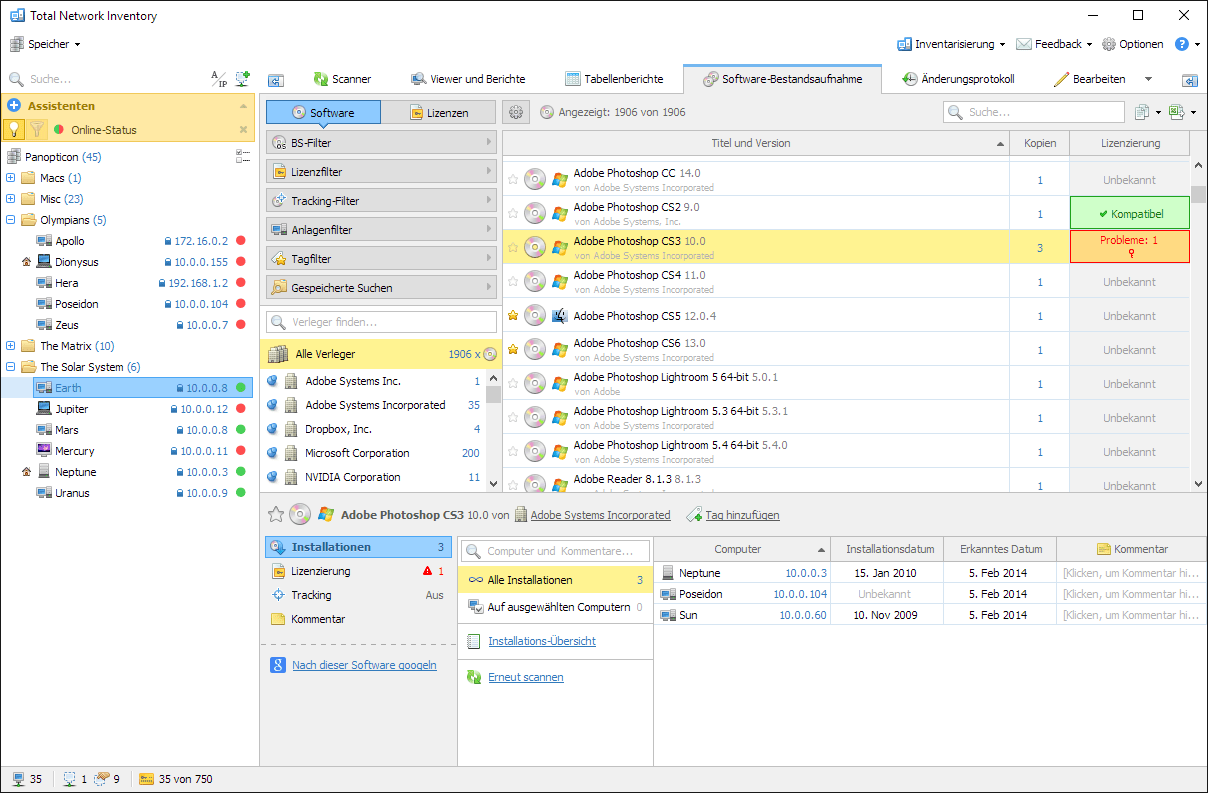Screen dimensions: 1208x793
Task: Expand the Macs folder in tree
Action: [x=11, y=178]
